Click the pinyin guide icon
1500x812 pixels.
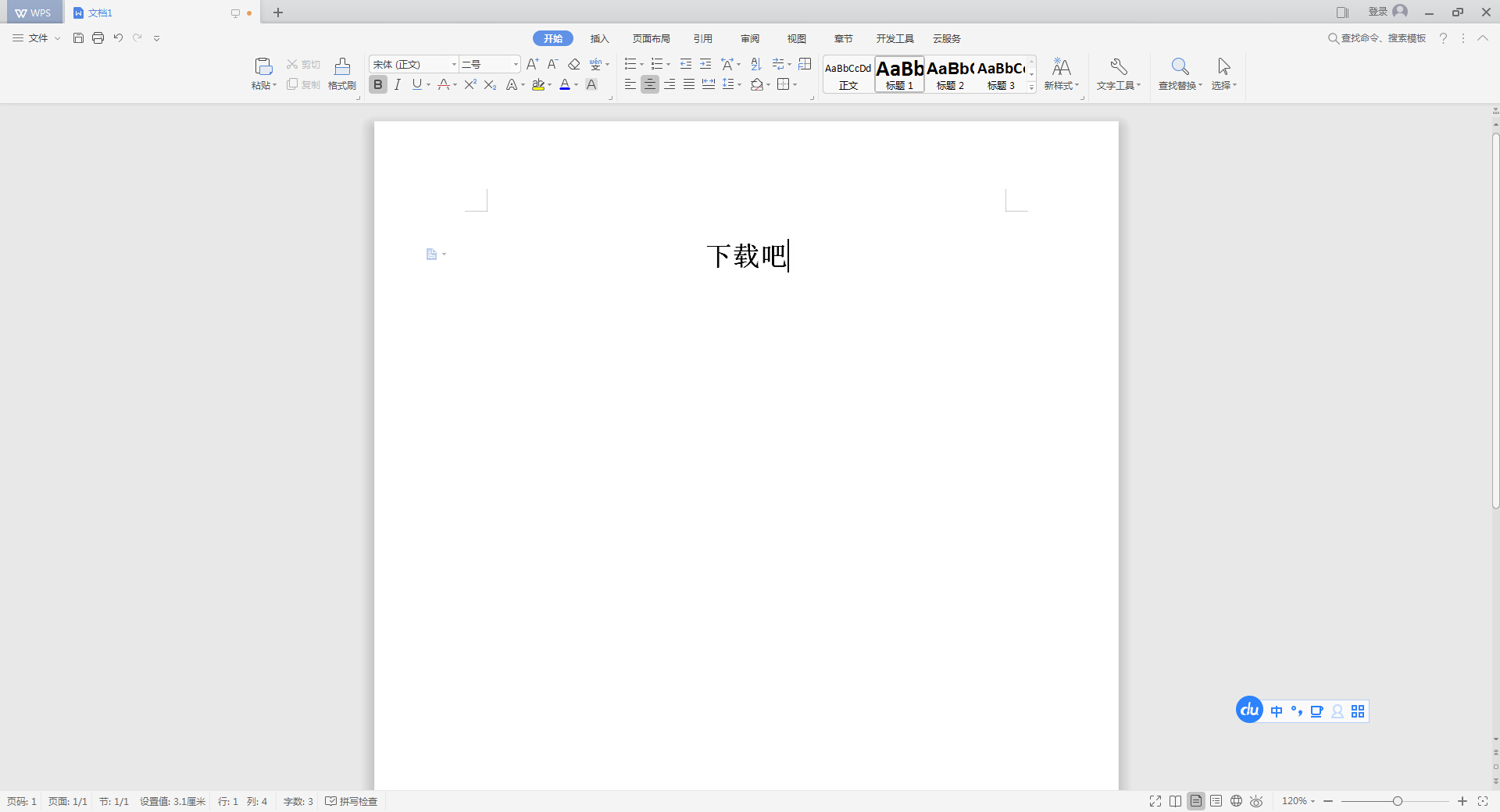[x=597, y=64]
